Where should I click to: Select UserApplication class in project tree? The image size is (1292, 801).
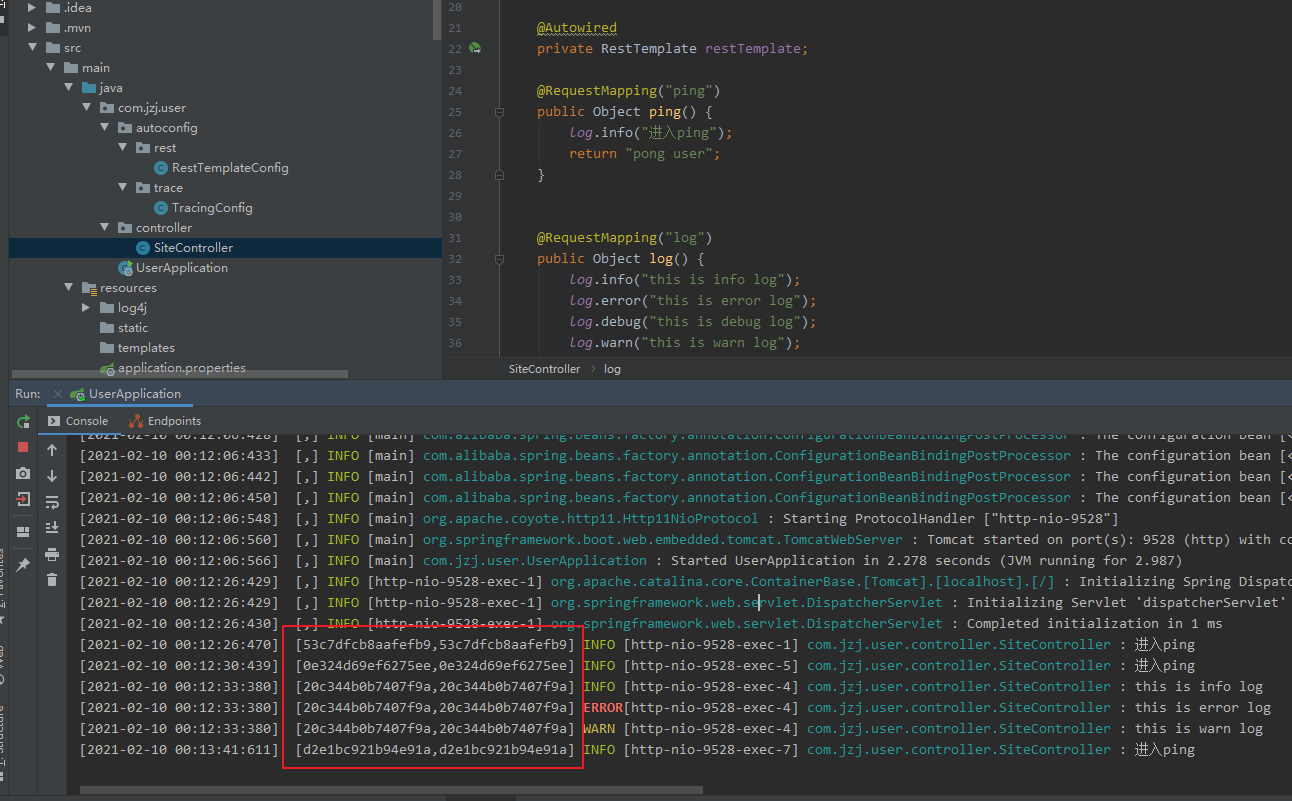(x=182, y=268)
